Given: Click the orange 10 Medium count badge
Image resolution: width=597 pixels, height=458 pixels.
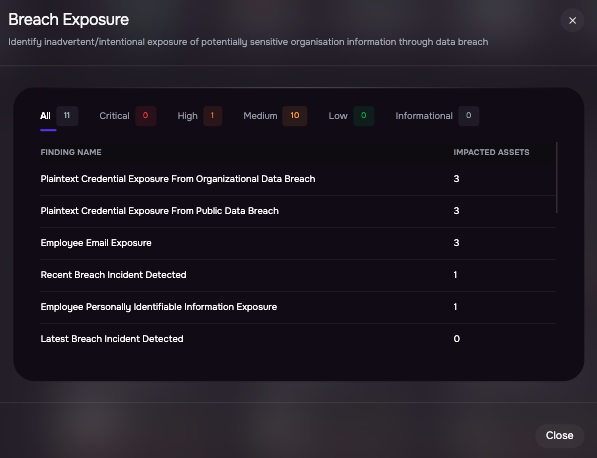Looking at the screenshot, I should click(x=295, y=116).
